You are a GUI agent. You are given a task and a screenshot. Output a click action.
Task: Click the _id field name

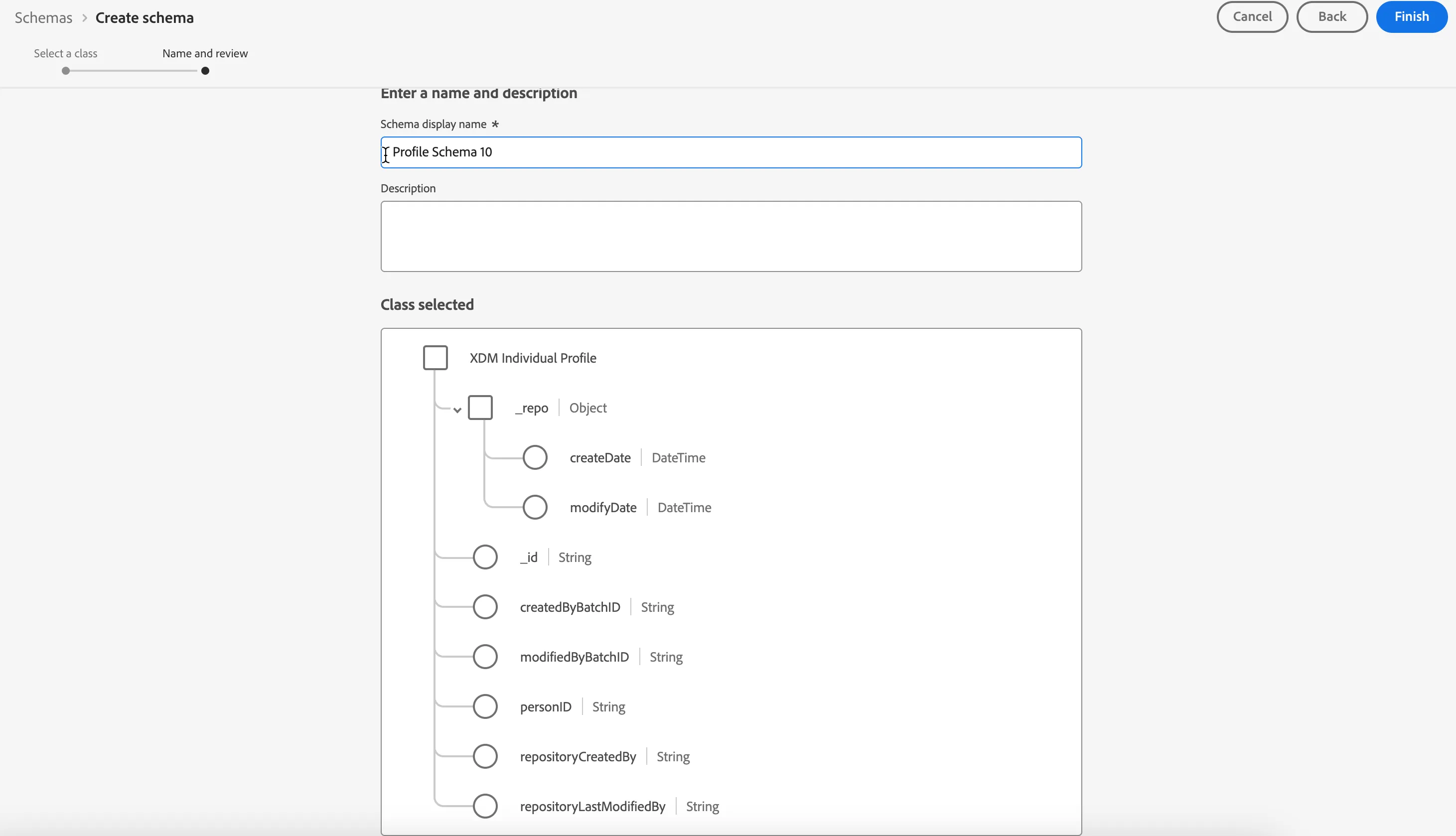(529, 557)
